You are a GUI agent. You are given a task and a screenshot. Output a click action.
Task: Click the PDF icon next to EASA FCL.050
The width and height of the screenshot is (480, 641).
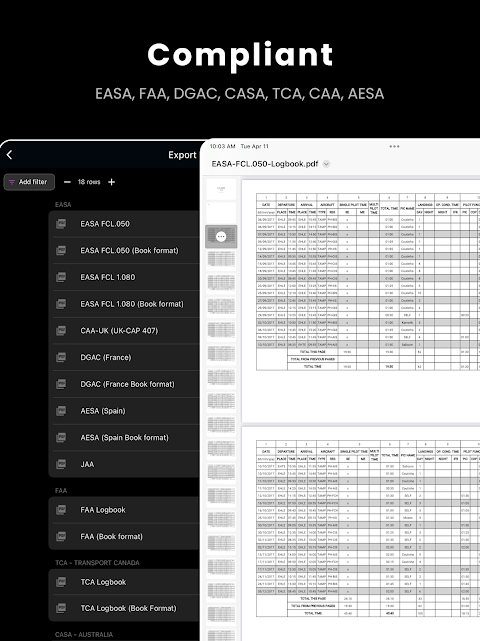(61, 224)
